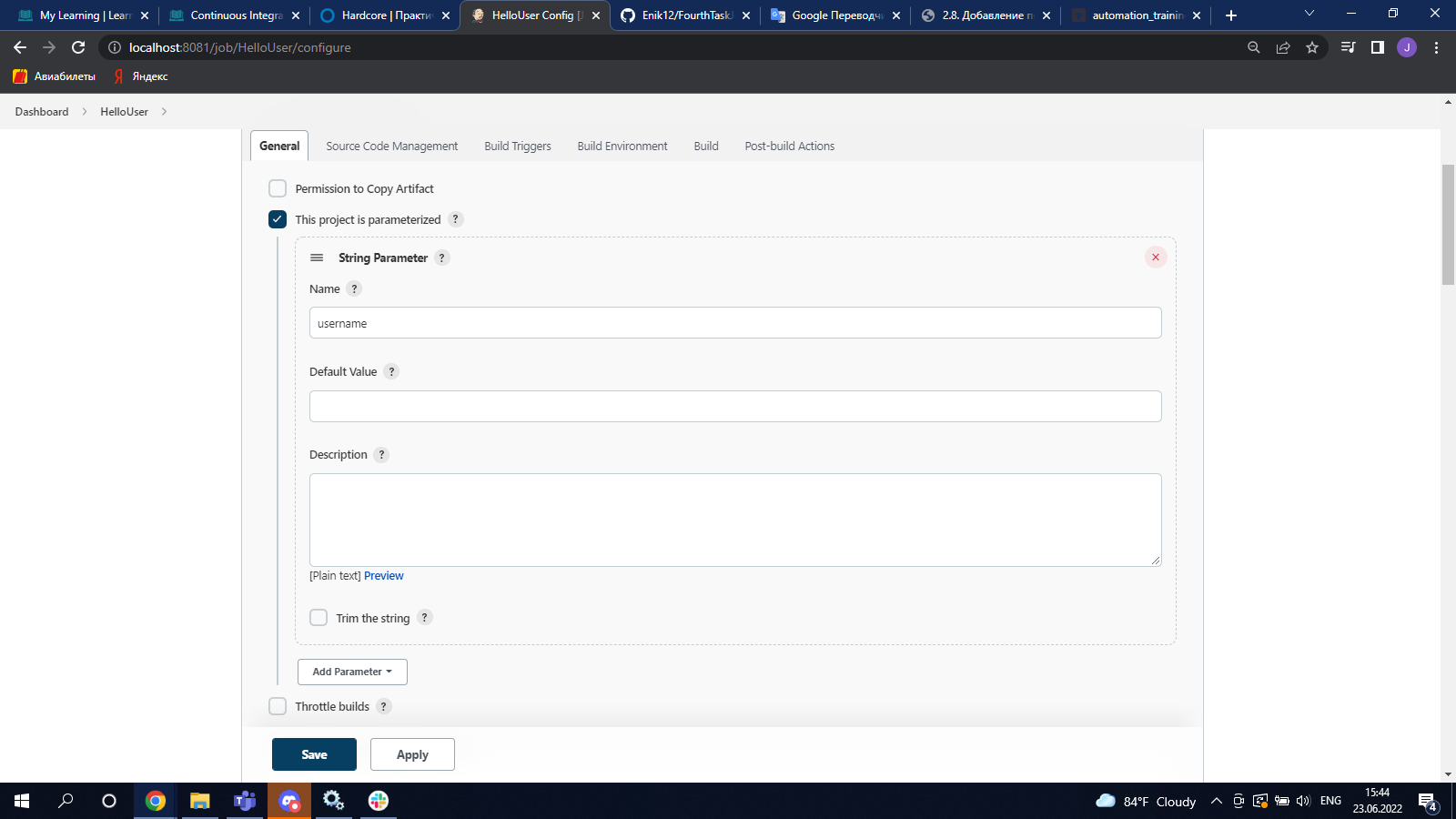Switch to Post-build Actions tab
Image resolution: width=1456 pixels, height=819 pixels.
(x=790, y=147)
